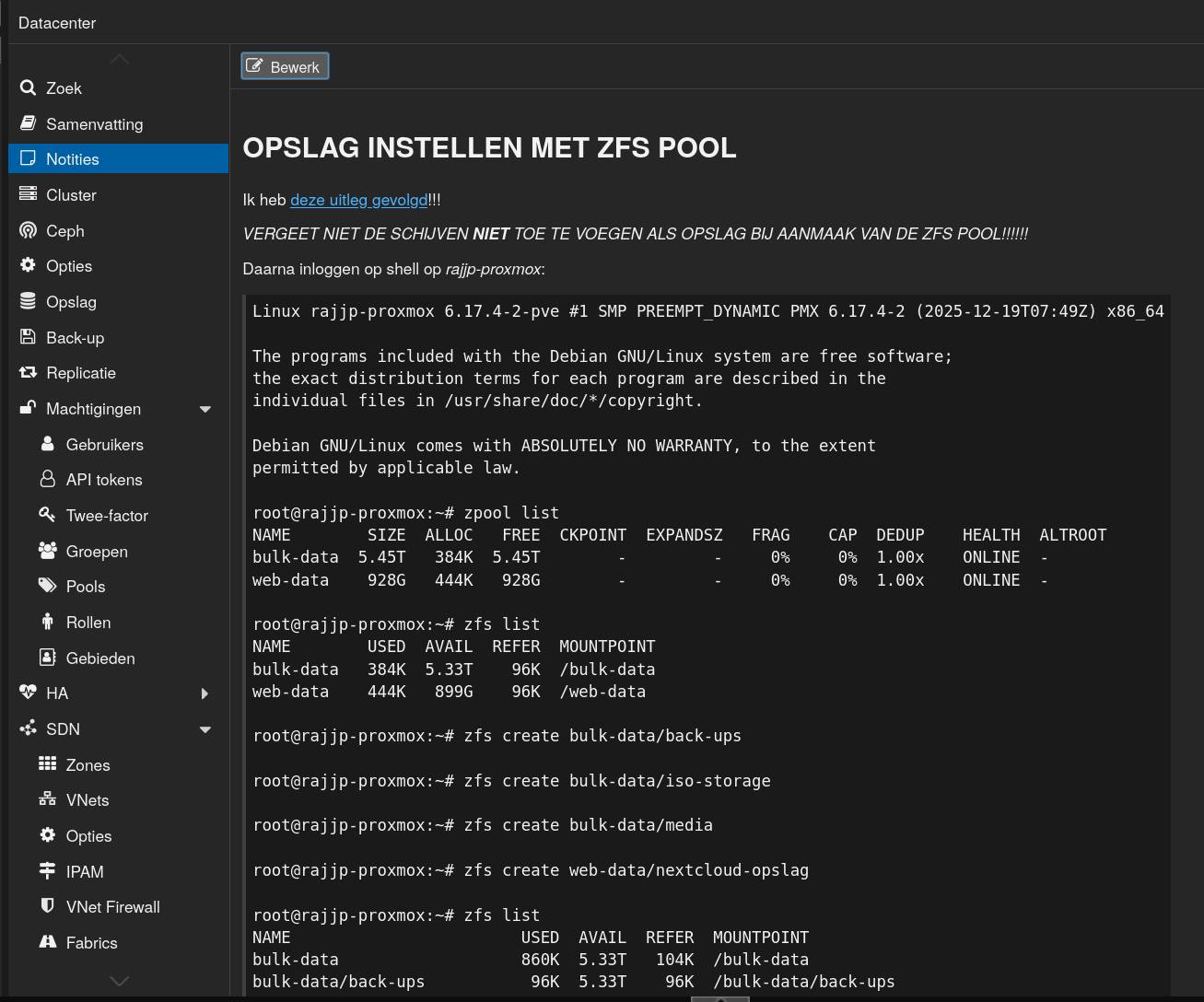Open the Replicatie menu item

pyautogui.click(x=118, y=373)
